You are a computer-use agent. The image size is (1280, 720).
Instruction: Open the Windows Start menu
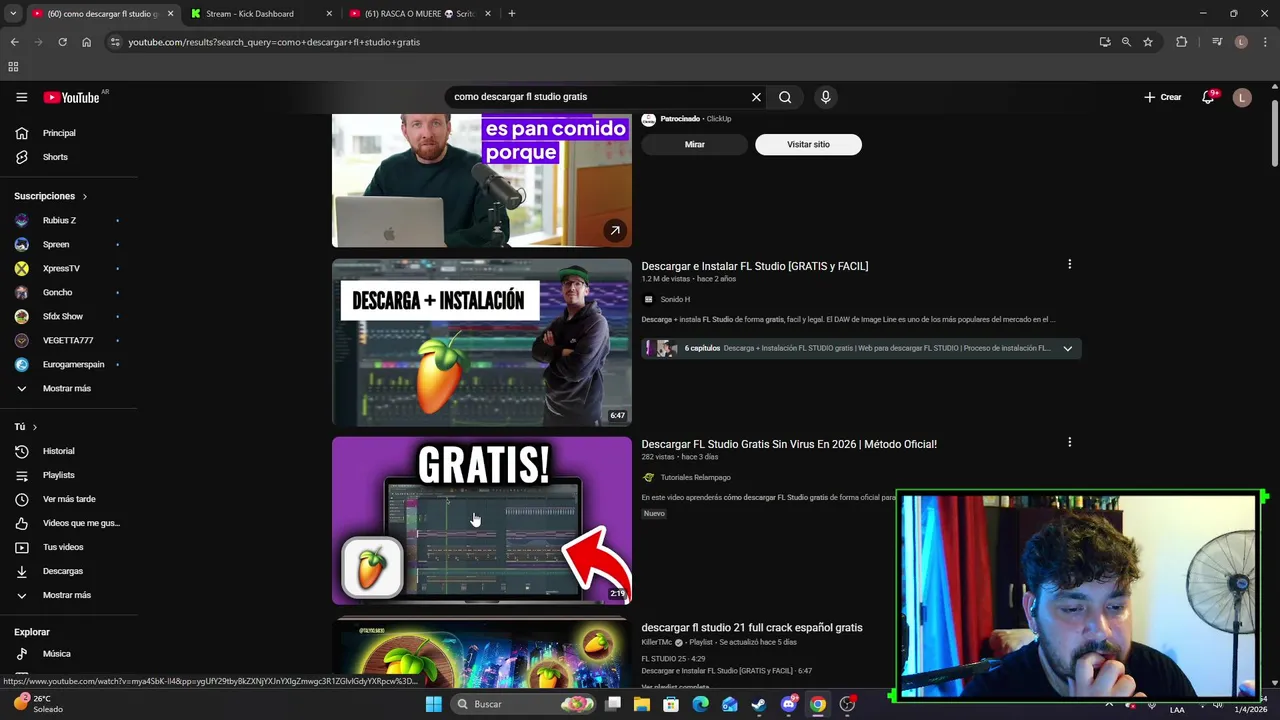click(x=433, y=704)
